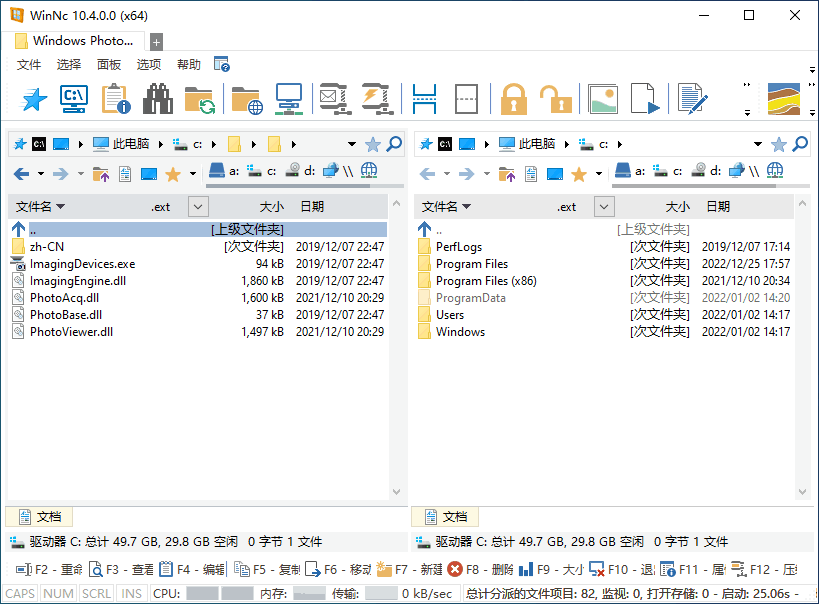The image size is (819, 604).
Task: Click the gray star in left path bar
Action: 372,144
